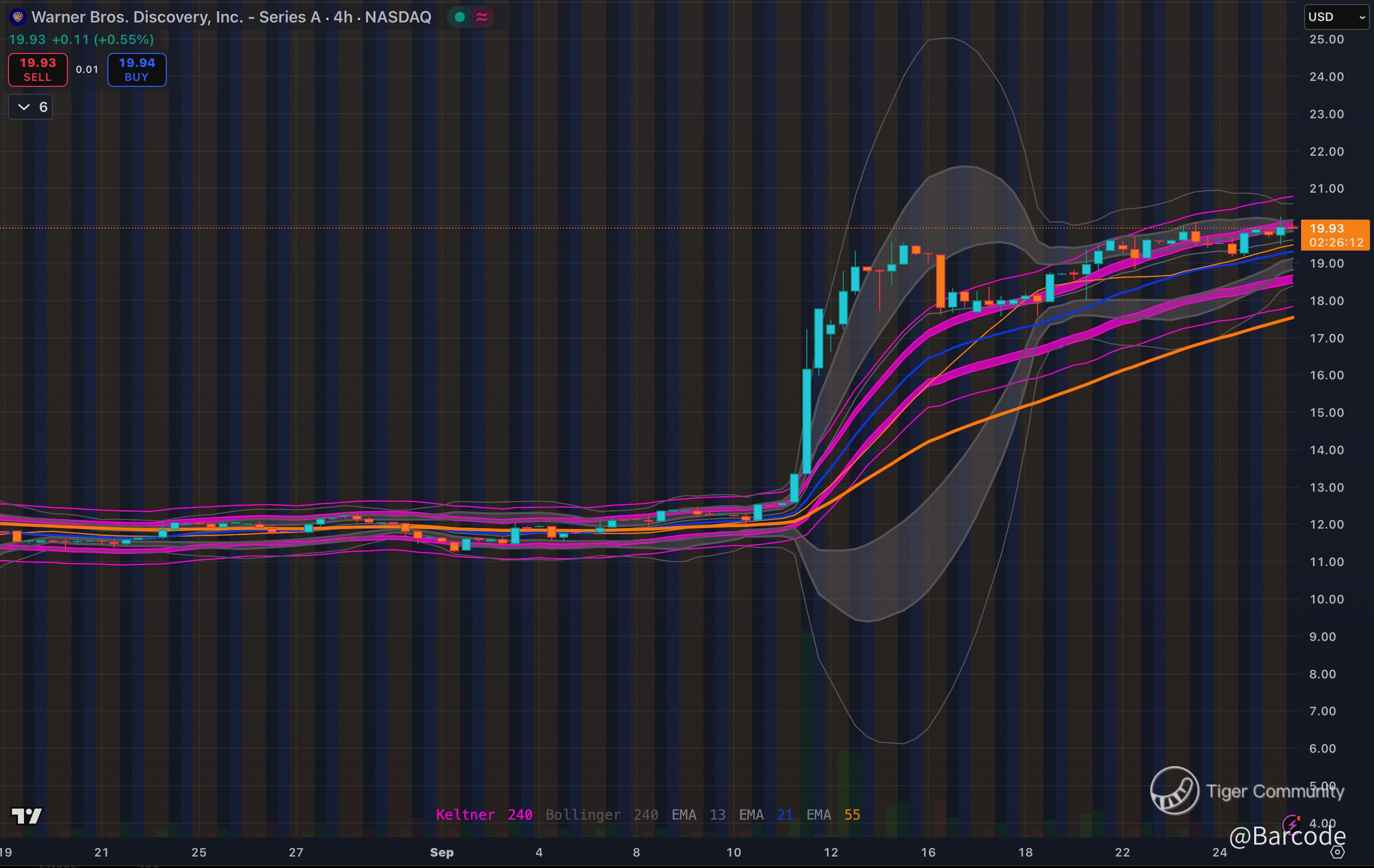
Task: Click the Warner Bros. Discovery logo icon
Action: click(17, 17)
